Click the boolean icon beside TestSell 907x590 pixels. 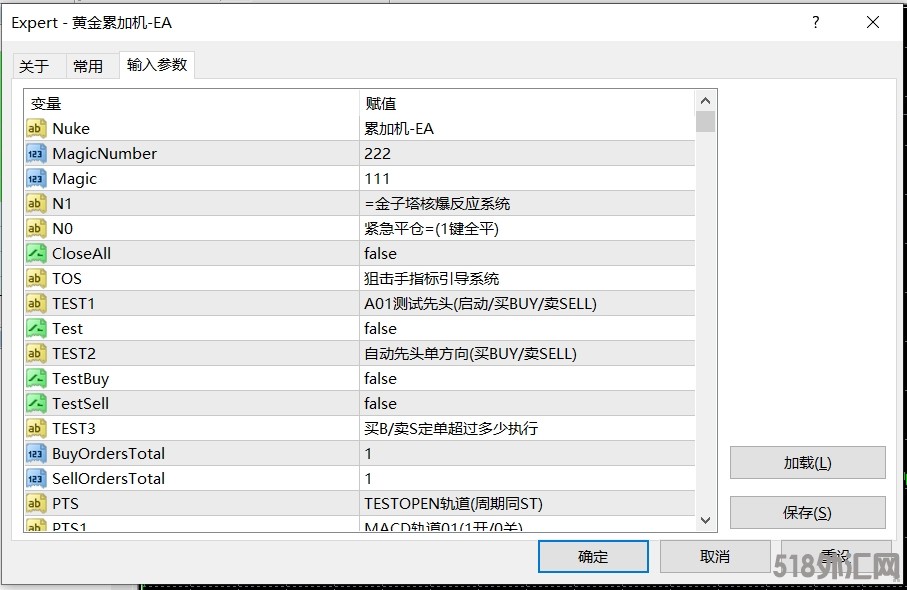[36, 404]
